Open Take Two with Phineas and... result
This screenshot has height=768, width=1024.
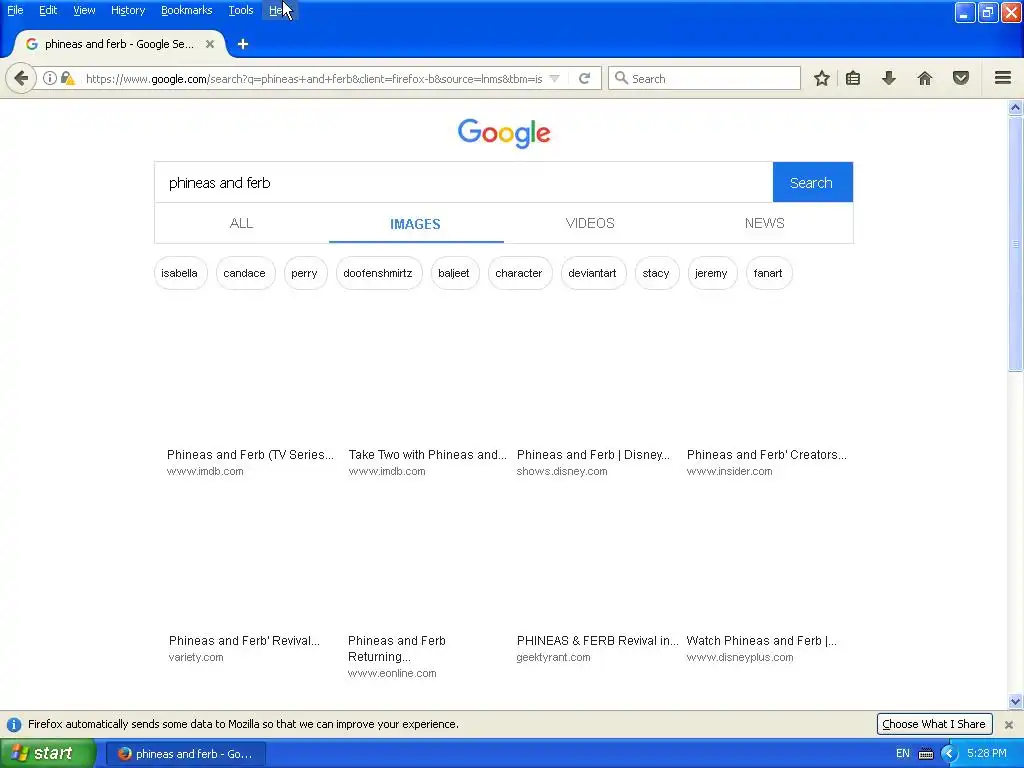point(427,455)
